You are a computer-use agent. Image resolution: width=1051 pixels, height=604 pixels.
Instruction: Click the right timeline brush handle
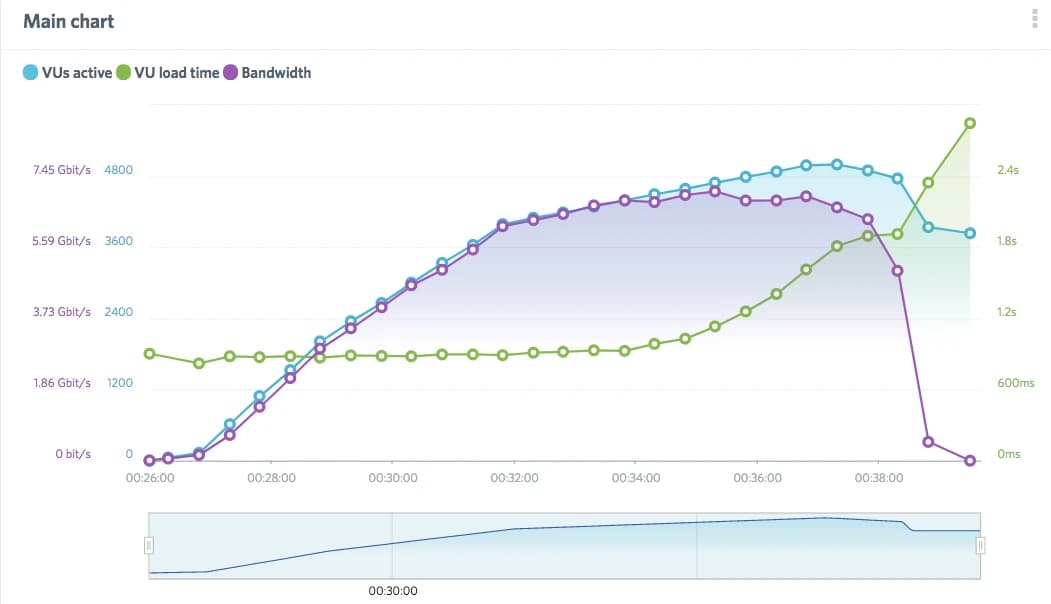tap(979, 544)
